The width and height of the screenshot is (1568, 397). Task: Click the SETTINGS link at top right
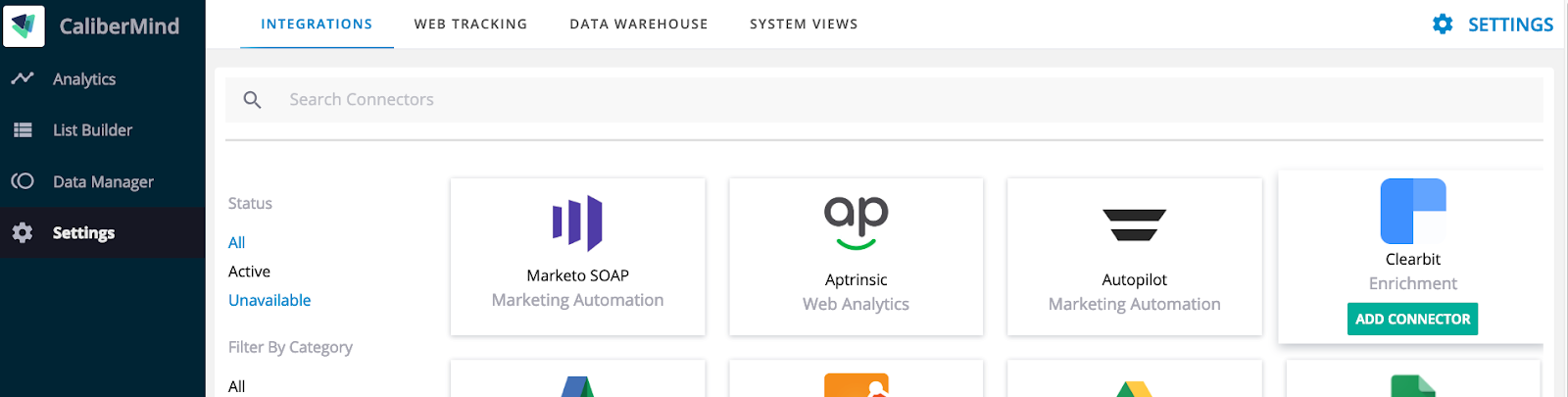point(1510,25)
